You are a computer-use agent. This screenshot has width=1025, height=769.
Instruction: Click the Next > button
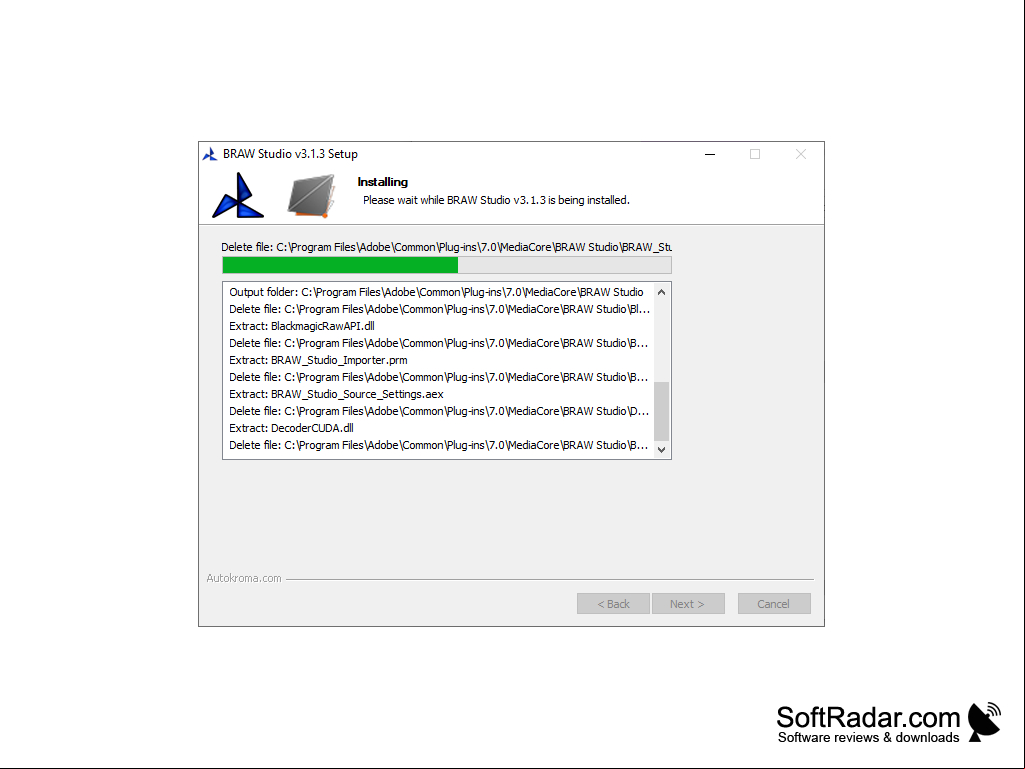tap(688, 604)
